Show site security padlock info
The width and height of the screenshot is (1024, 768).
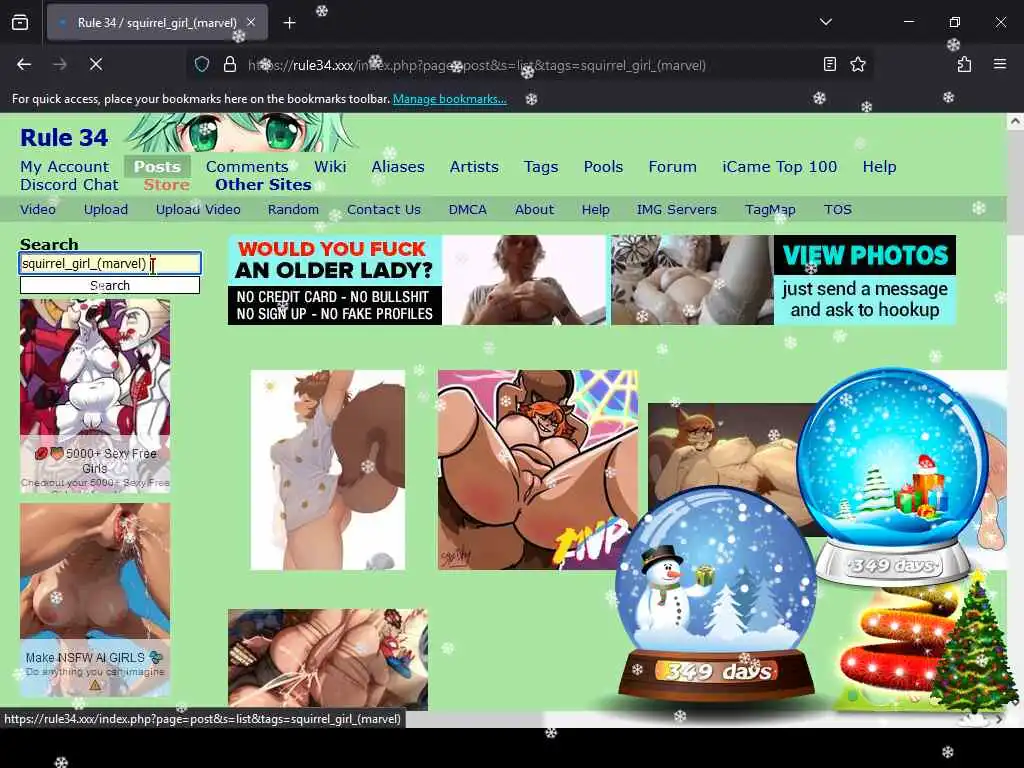point(229,65)
